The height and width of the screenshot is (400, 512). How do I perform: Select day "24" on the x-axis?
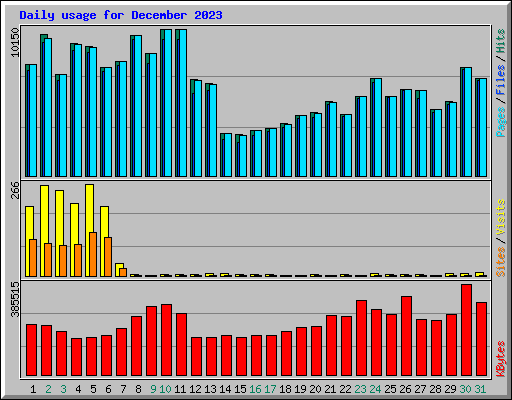pyautogui.click(x=375, y=389)
